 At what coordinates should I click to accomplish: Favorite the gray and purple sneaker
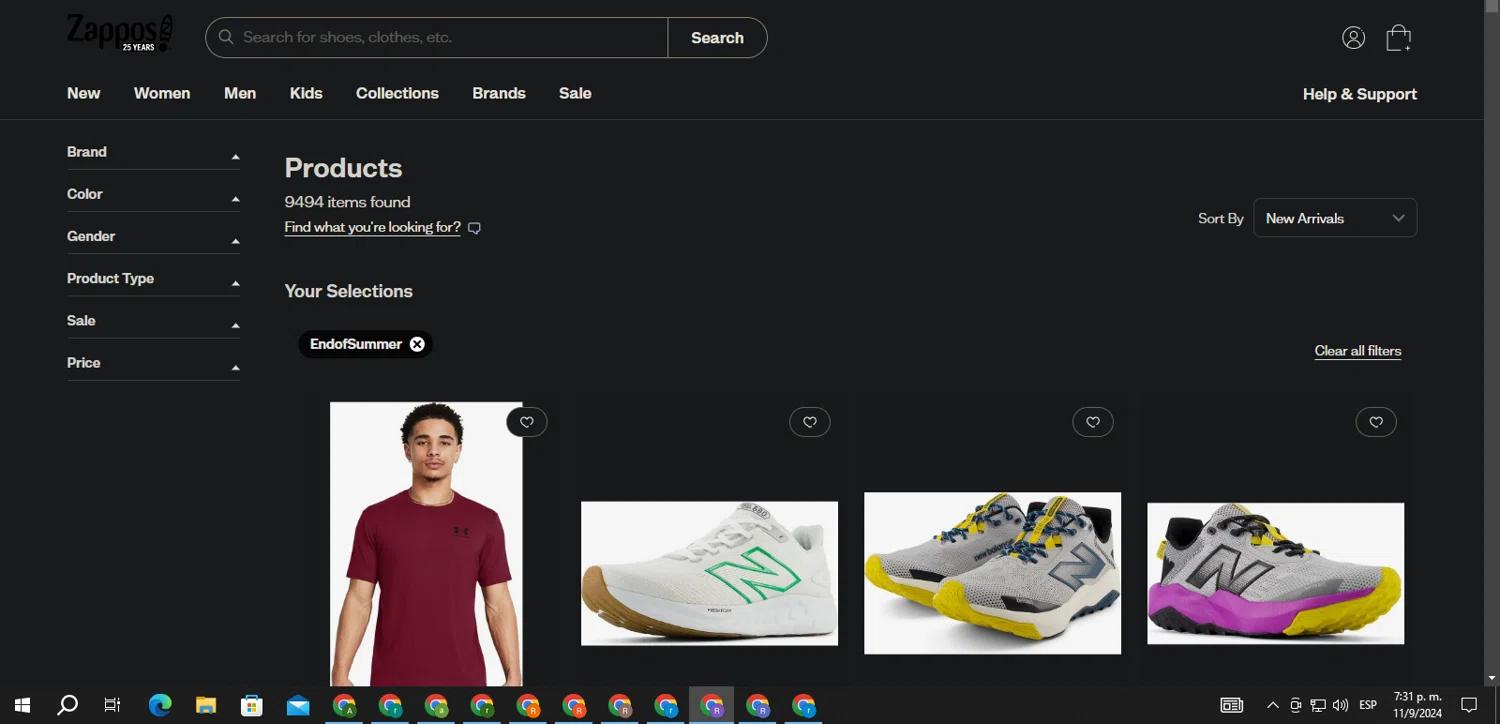[1376, 422]
